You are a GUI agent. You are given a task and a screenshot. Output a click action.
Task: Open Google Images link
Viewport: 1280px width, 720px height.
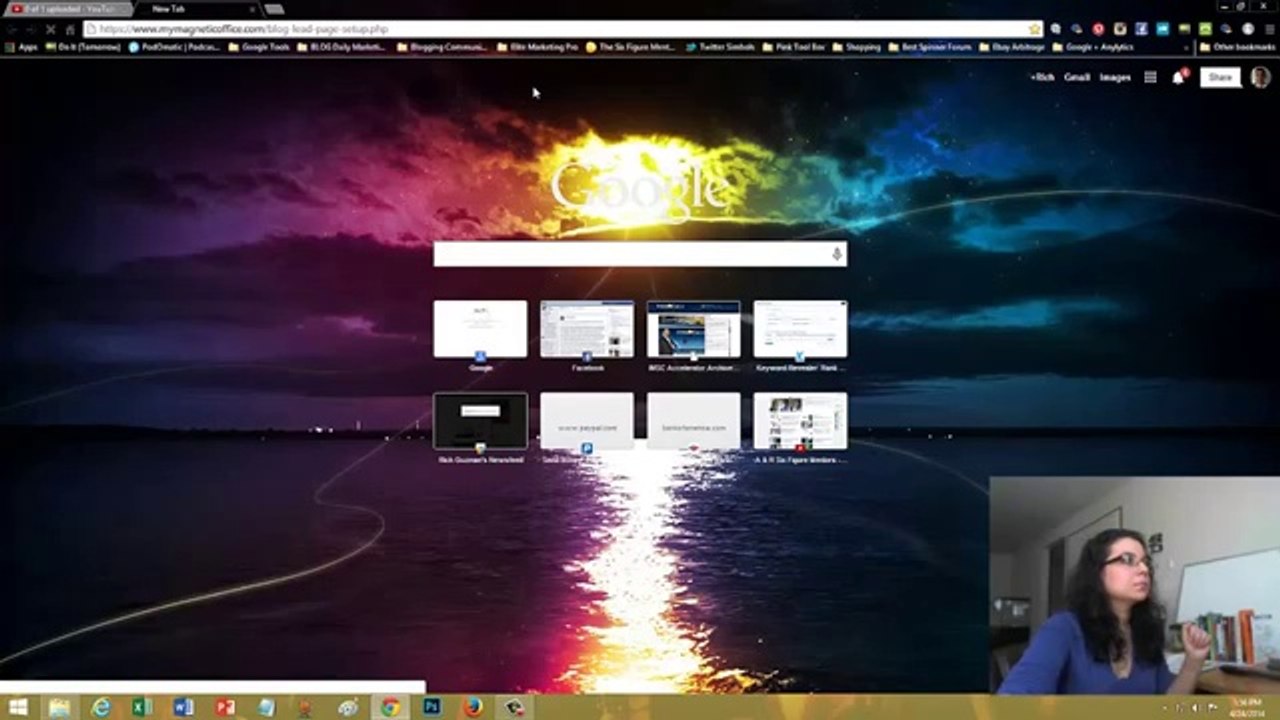click(x=1115, y=77)
